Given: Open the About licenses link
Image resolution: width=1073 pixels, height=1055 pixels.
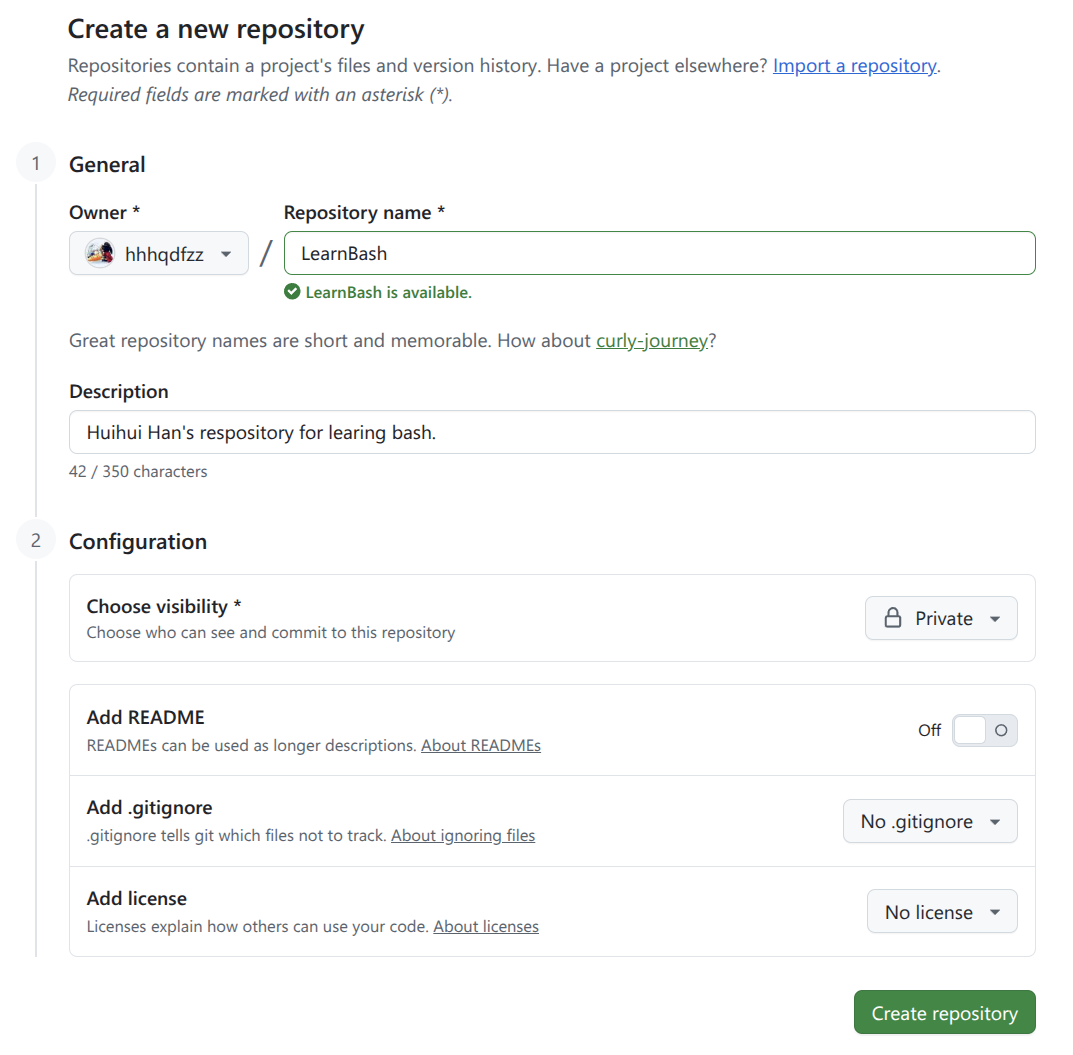Looking at the screenshot, I should point(486,926).
